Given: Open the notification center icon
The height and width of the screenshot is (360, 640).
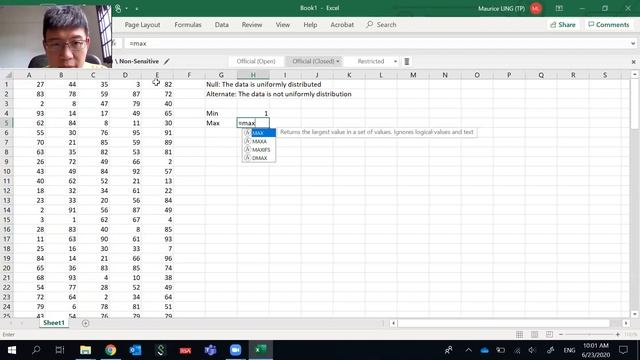Looking at the screenshot, I should coord(623,350).
